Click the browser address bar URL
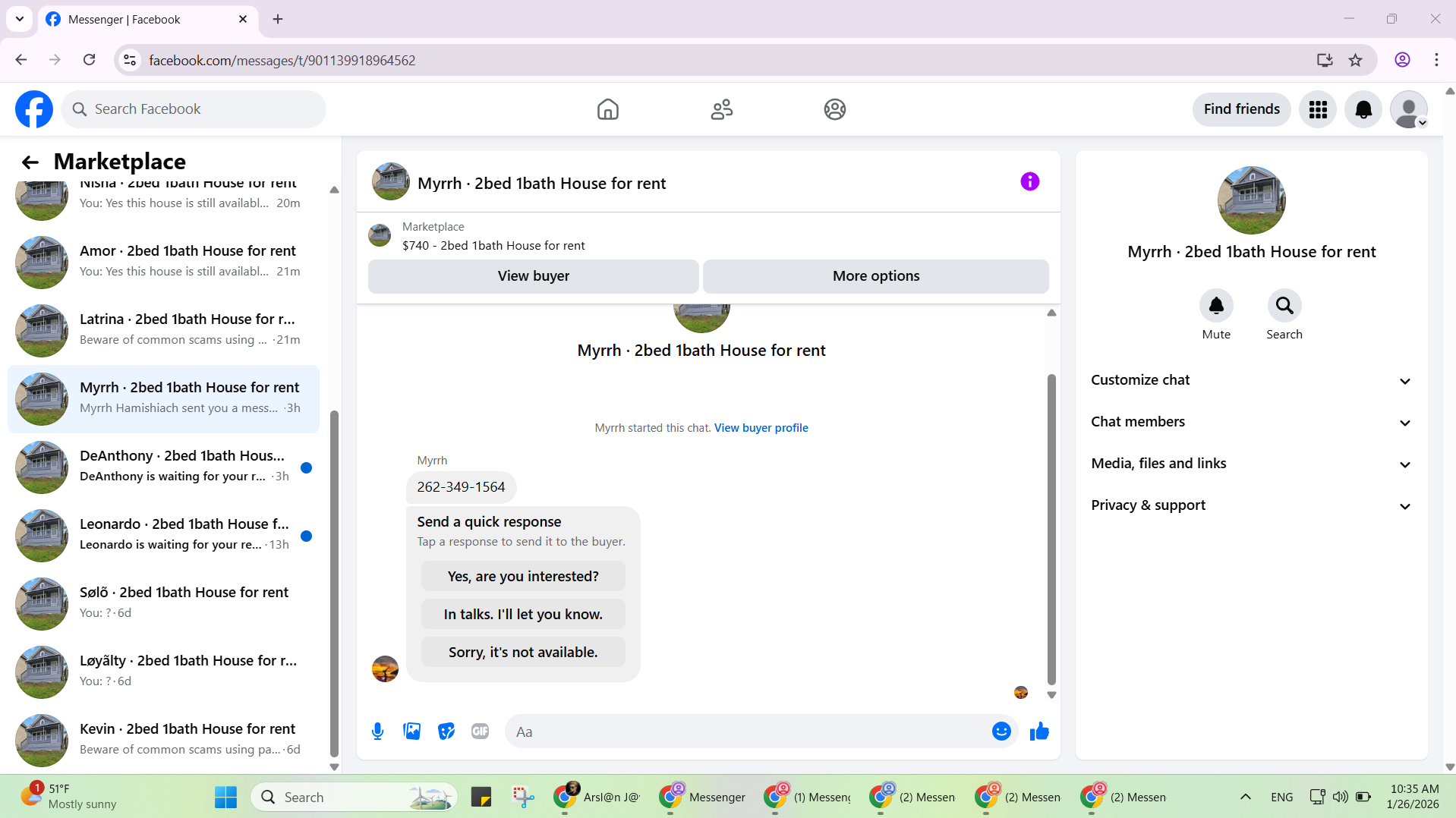This screenshot has width=1456, height=818. [282, 60]
